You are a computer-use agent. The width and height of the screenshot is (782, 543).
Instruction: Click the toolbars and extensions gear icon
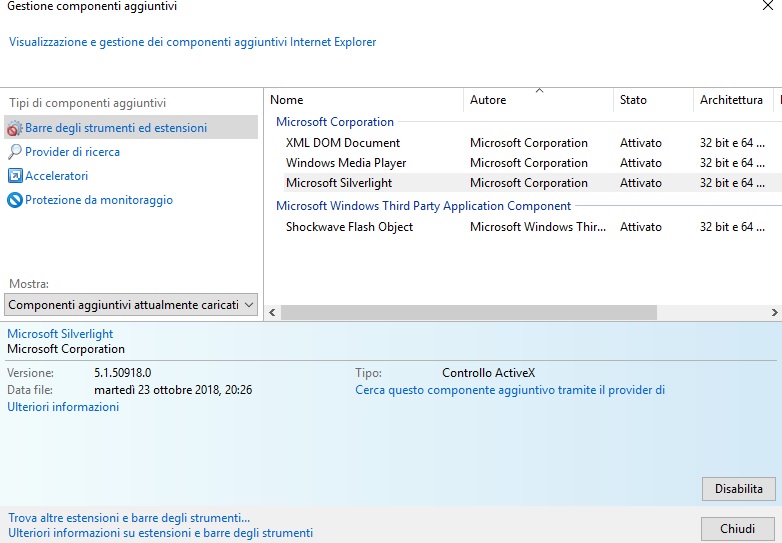[x=14, y=128]
